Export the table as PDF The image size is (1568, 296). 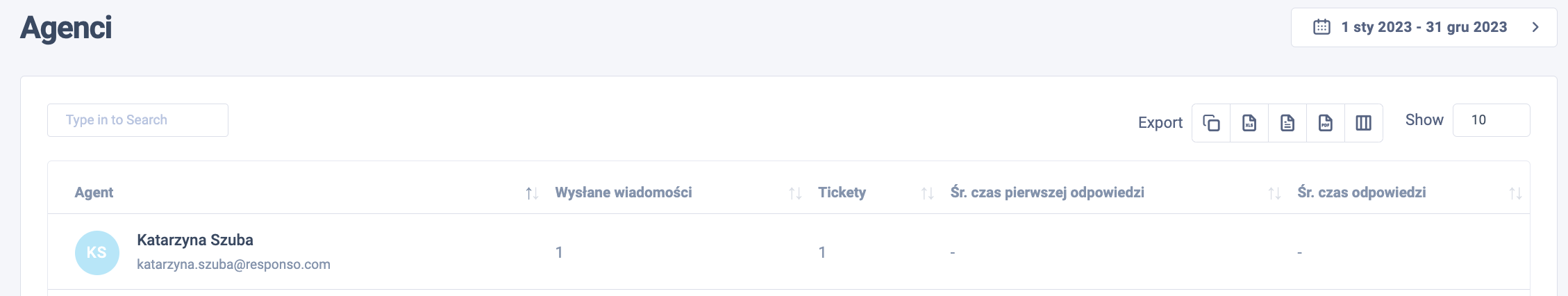click(x=1326, y=123)
